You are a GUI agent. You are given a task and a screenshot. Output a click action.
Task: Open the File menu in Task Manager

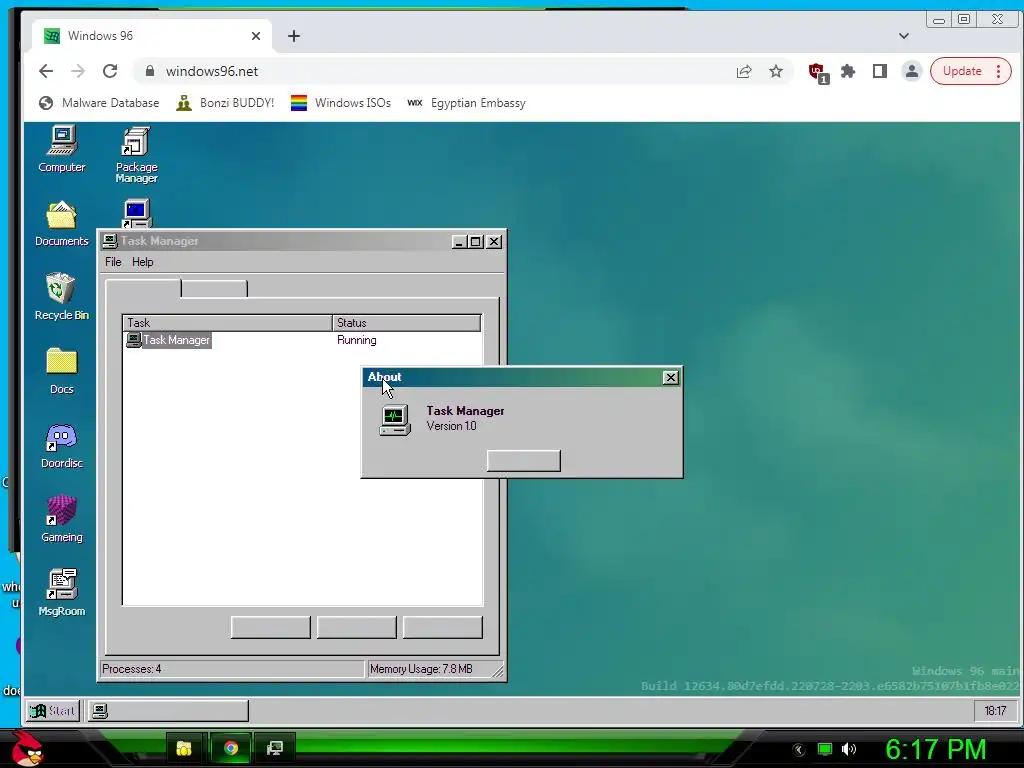113,262
